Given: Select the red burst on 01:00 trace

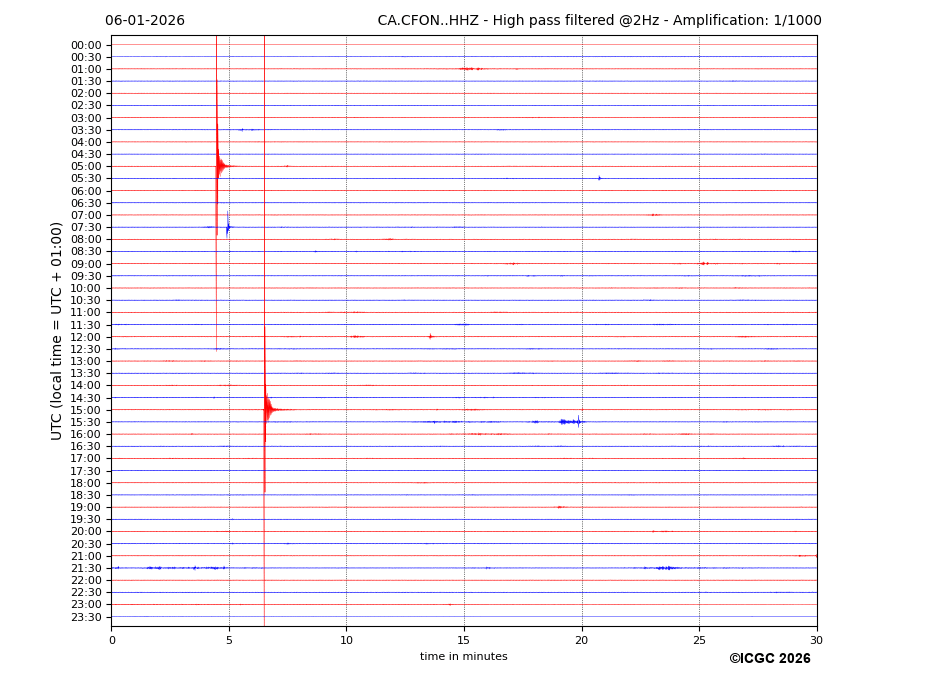Looking at the screenshot, I should coord(469,69).
